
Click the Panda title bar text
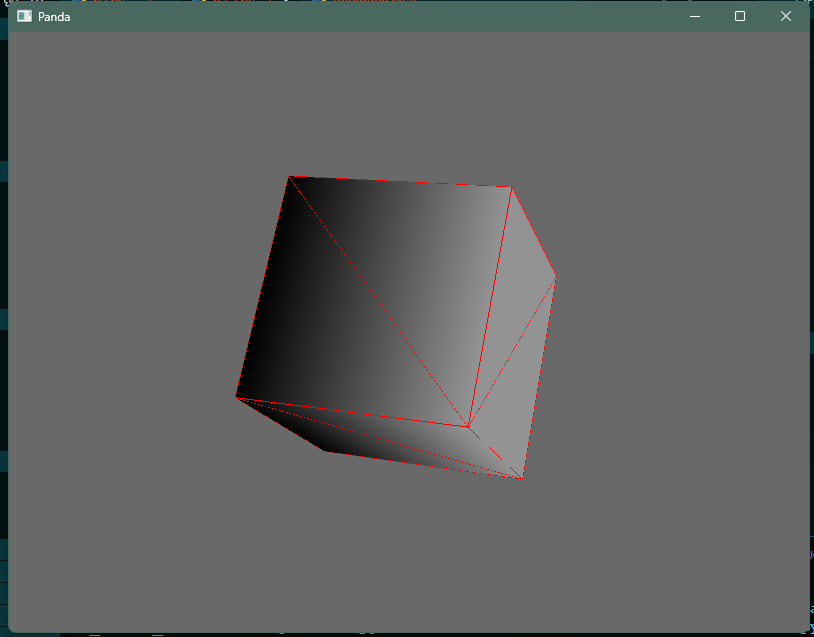(54, 17)
